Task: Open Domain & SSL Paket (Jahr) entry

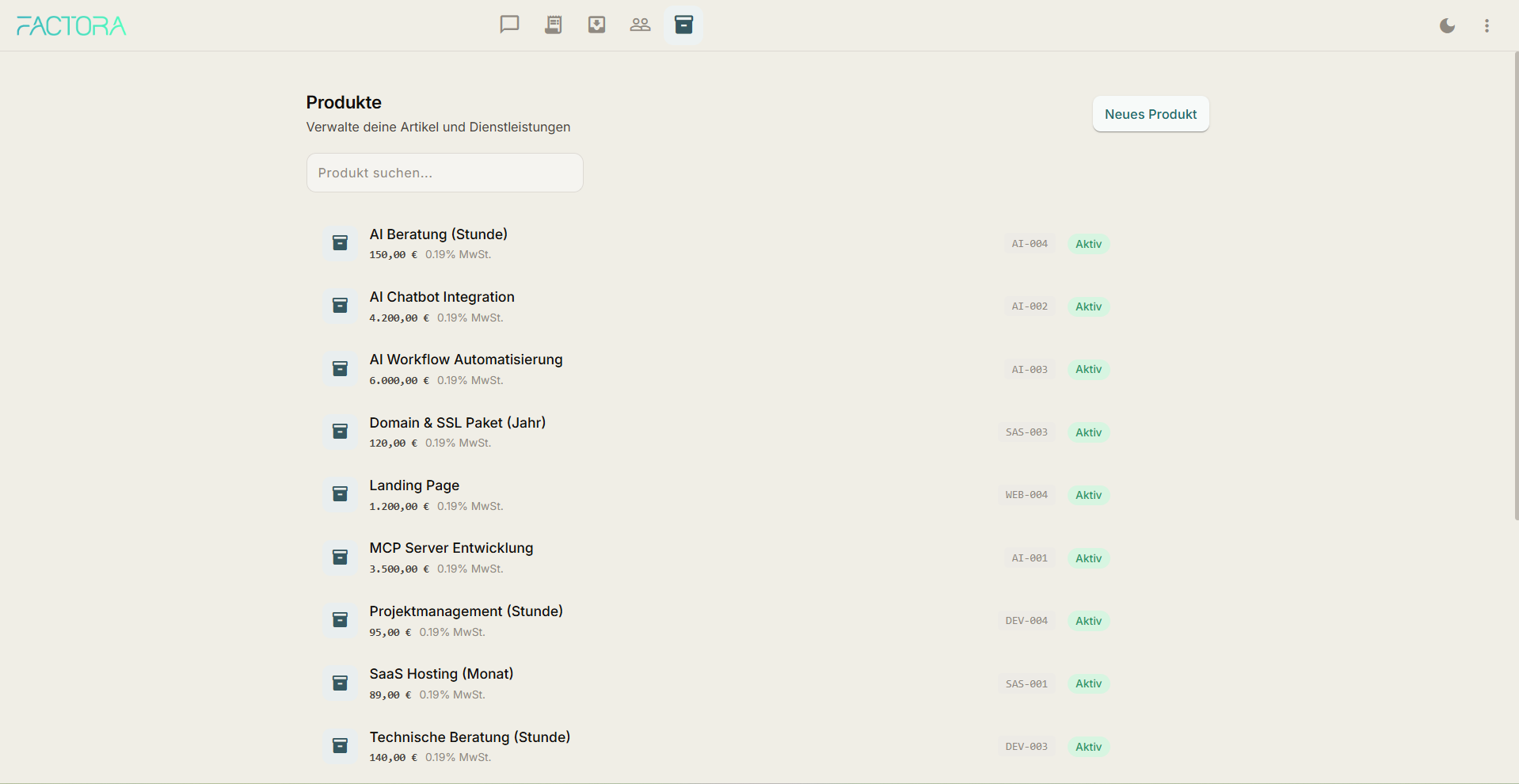Action: point(457,423)
